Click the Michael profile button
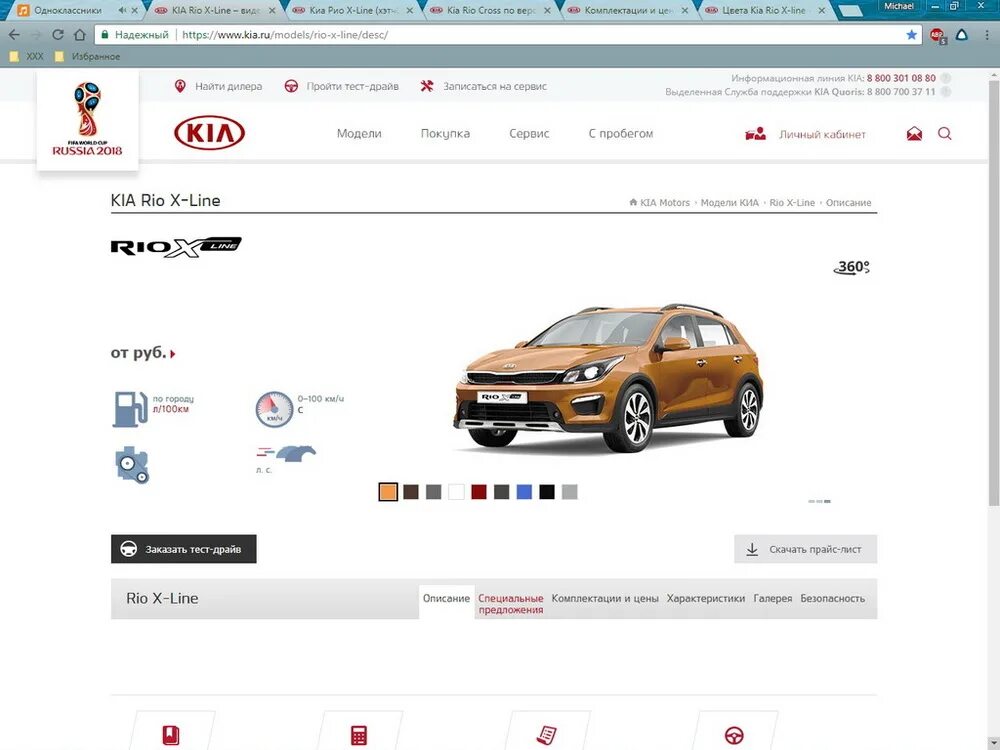This screenshot has height=750, width=1000. click(899, 6)
